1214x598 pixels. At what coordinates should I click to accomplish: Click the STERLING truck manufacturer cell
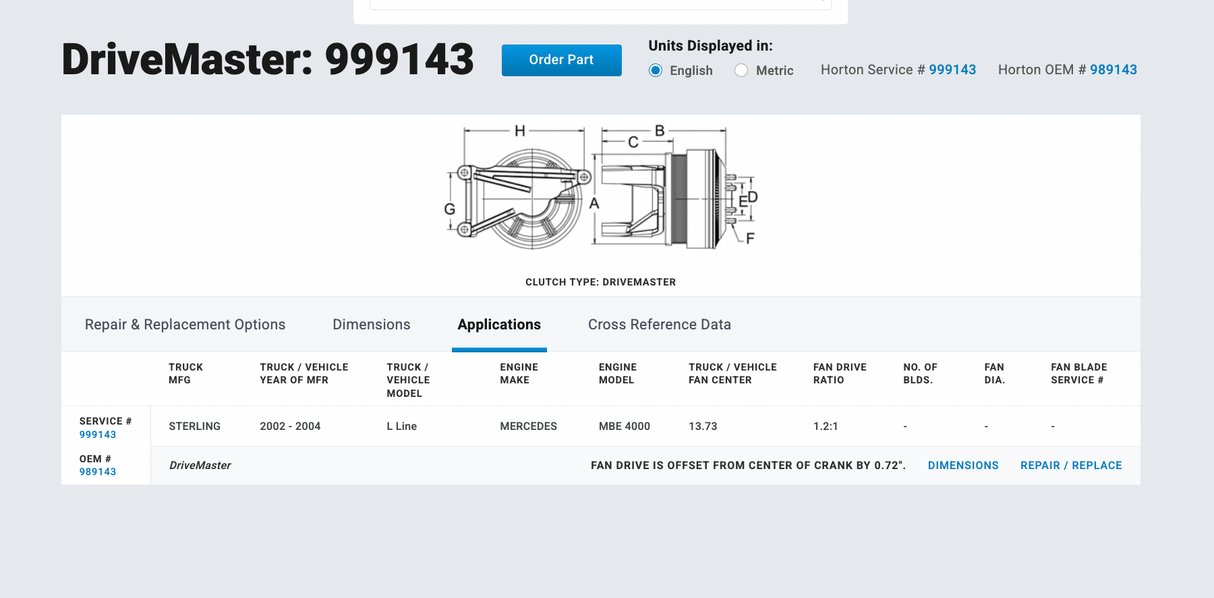click(x=195, y=426)
